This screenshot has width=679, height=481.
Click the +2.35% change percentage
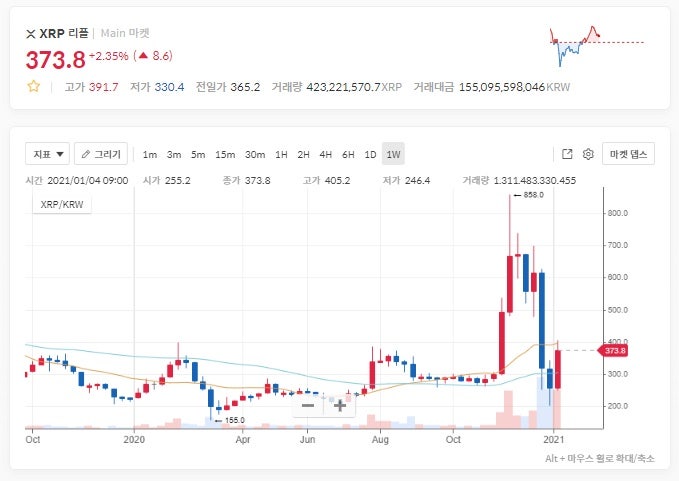109,56
